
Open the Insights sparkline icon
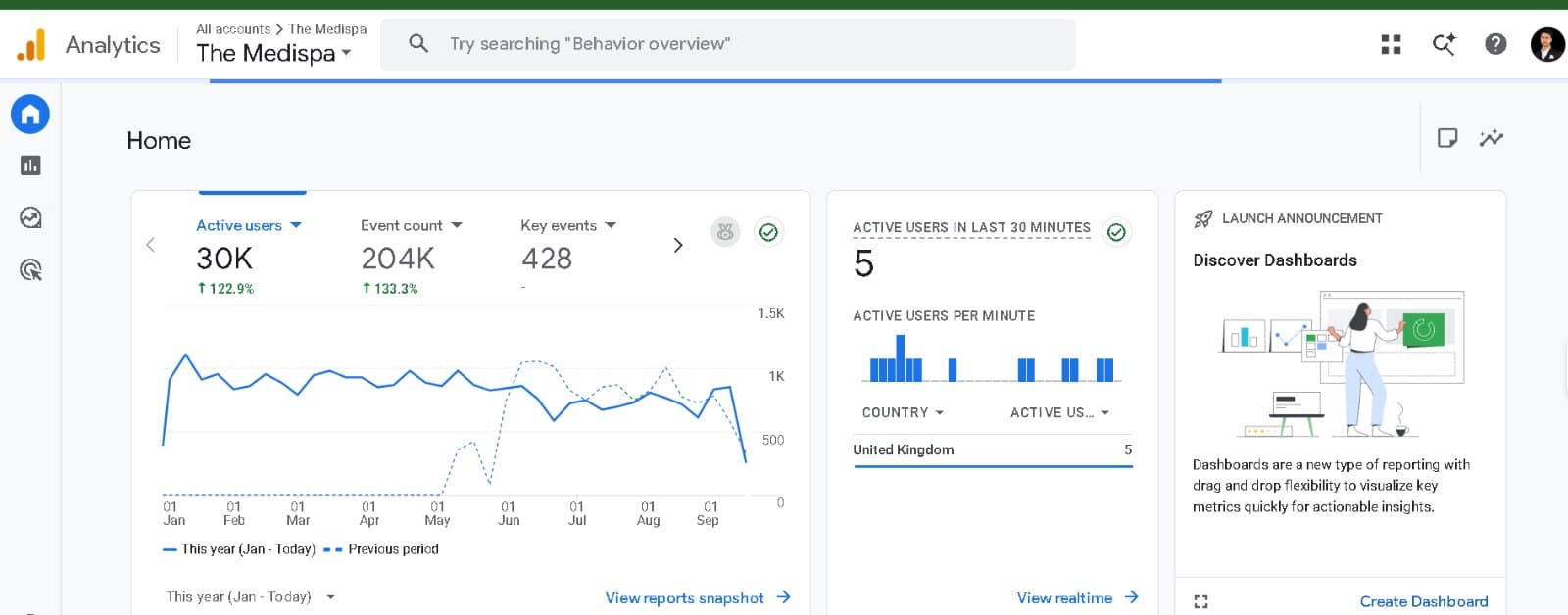(1492, 138)
